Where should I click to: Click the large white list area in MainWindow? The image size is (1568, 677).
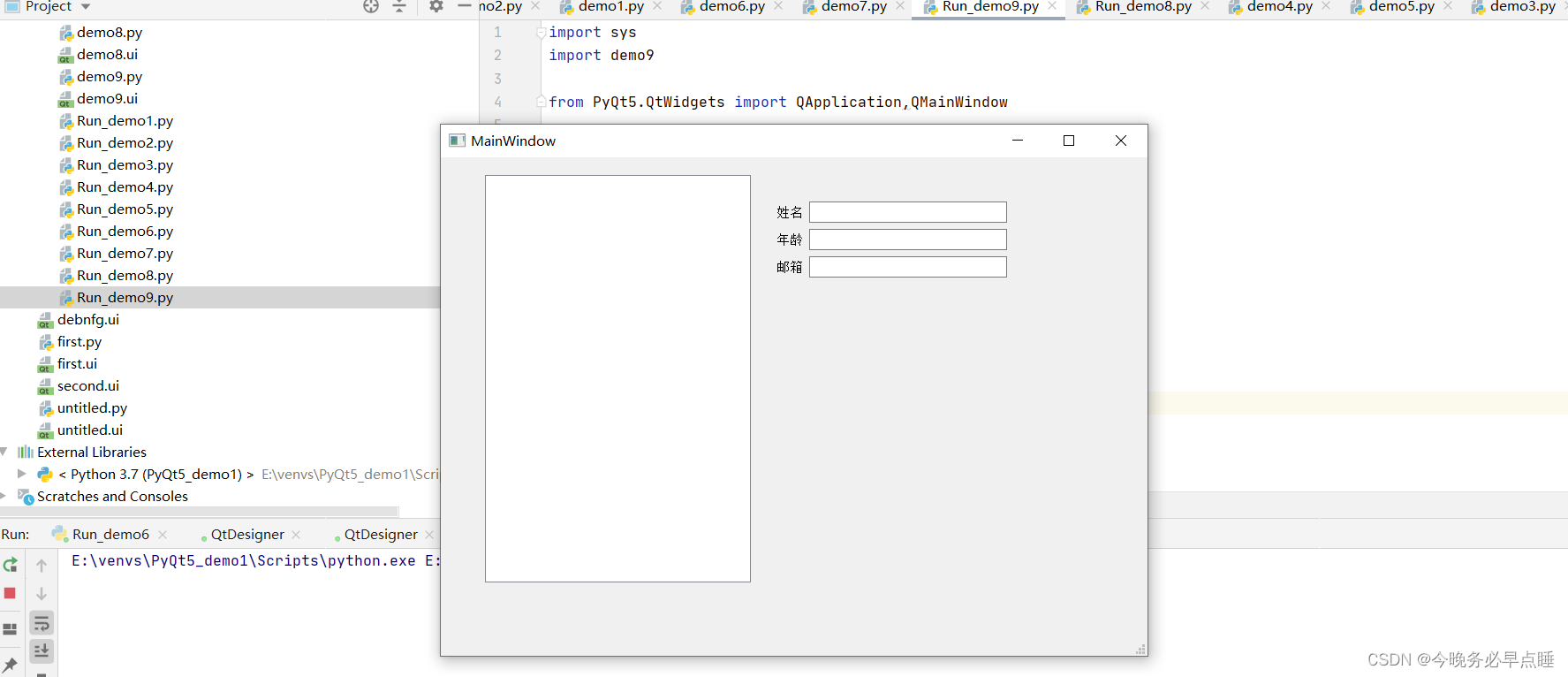point(617,378)
